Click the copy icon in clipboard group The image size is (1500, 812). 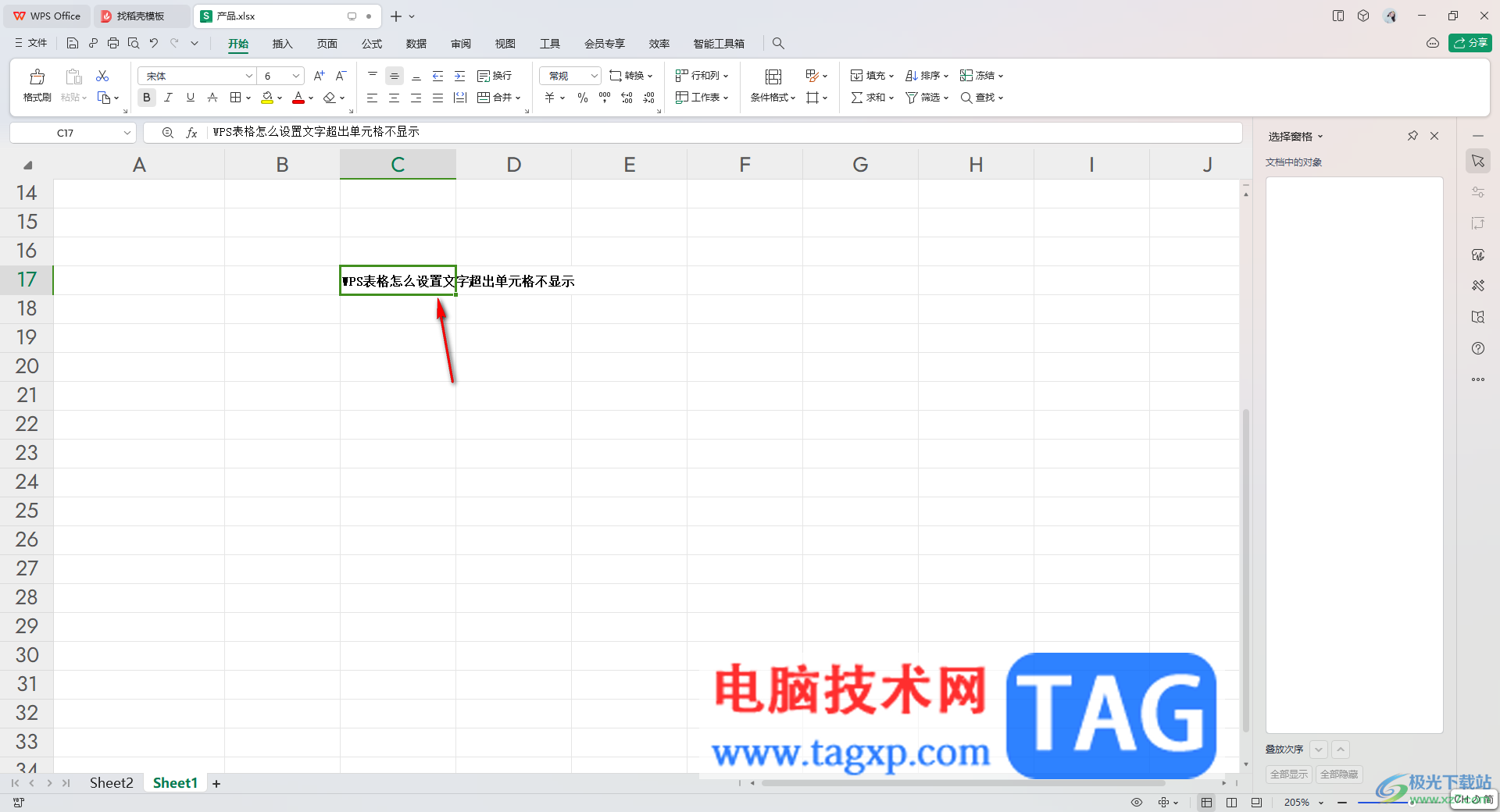(x=103, y=98)
